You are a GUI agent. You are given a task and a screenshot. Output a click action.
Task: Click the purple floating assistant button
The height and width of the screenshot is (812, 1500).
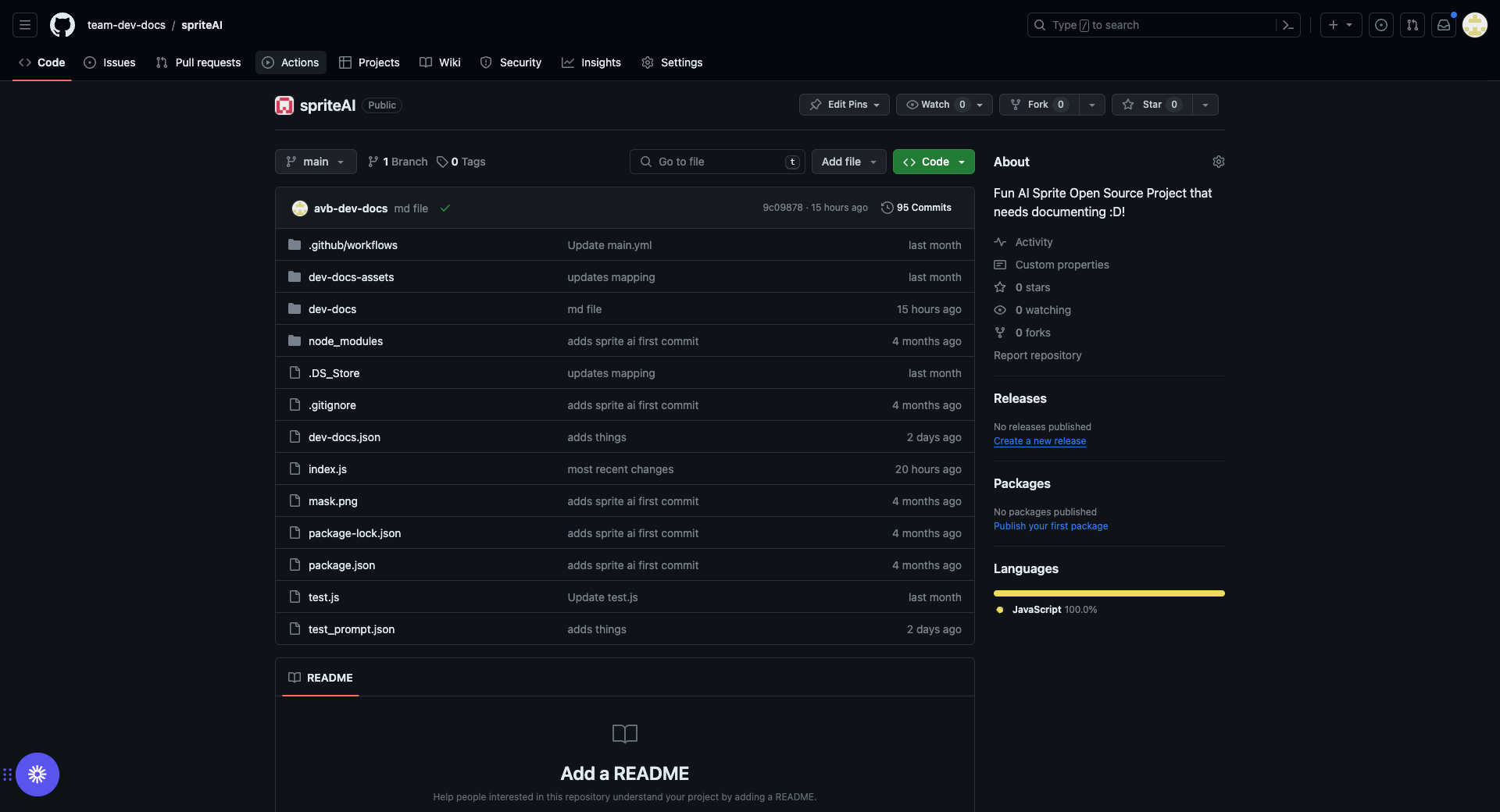37,775
